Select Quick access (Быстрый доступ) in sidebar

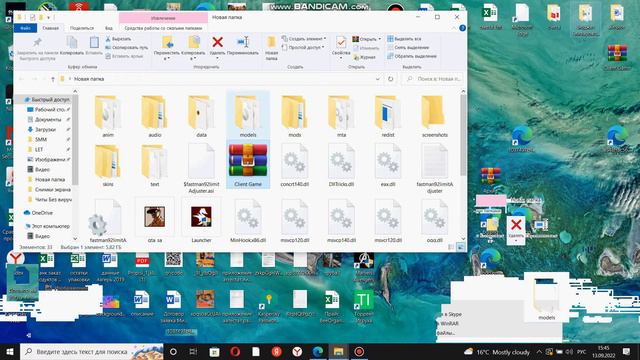pos(46,100)
